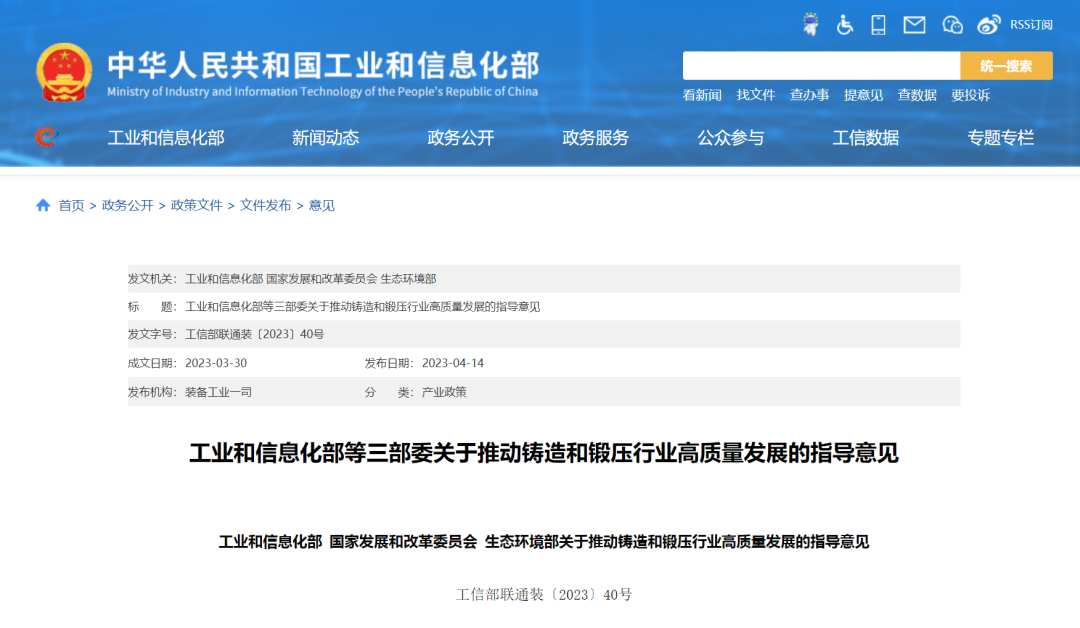Click the WeChat icon
1080x628 pixels.
pyautogui.click(x=951, y=24)
